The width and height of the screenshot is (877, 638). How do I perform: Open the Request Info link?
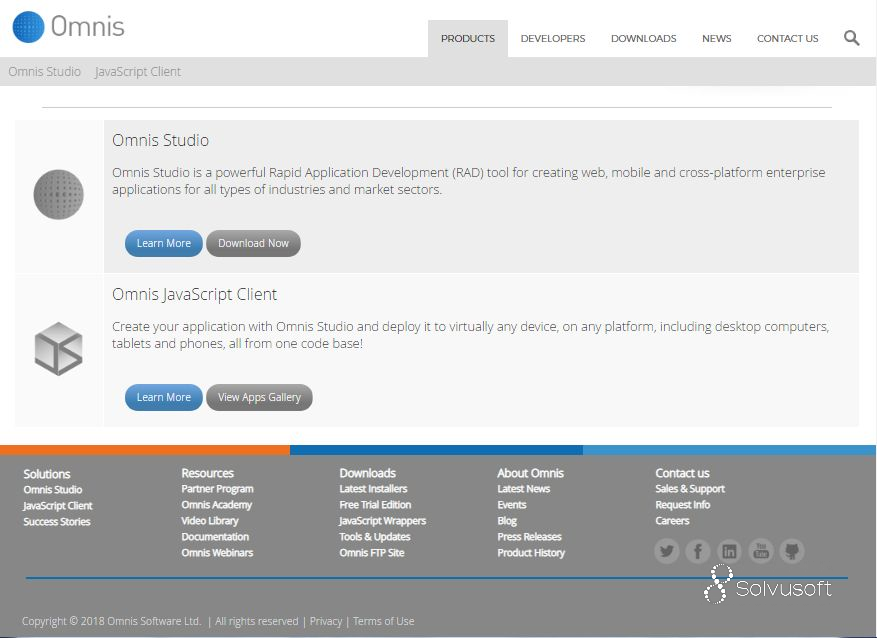point(682,504)
